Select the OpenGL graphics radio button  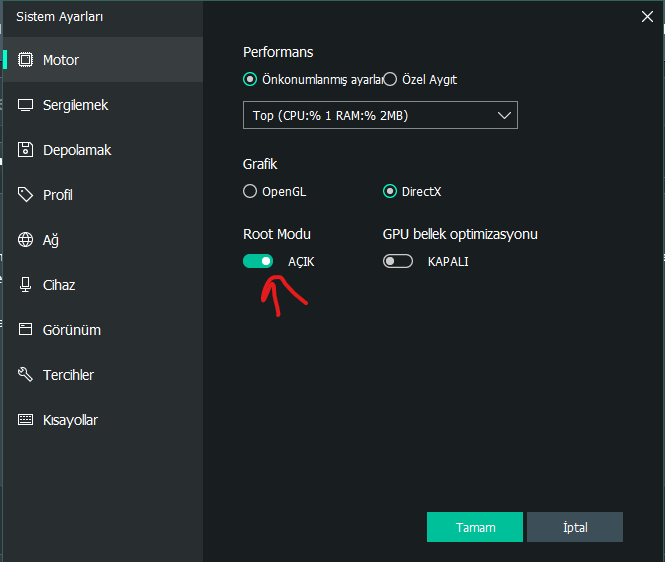[x=250, y=191]
